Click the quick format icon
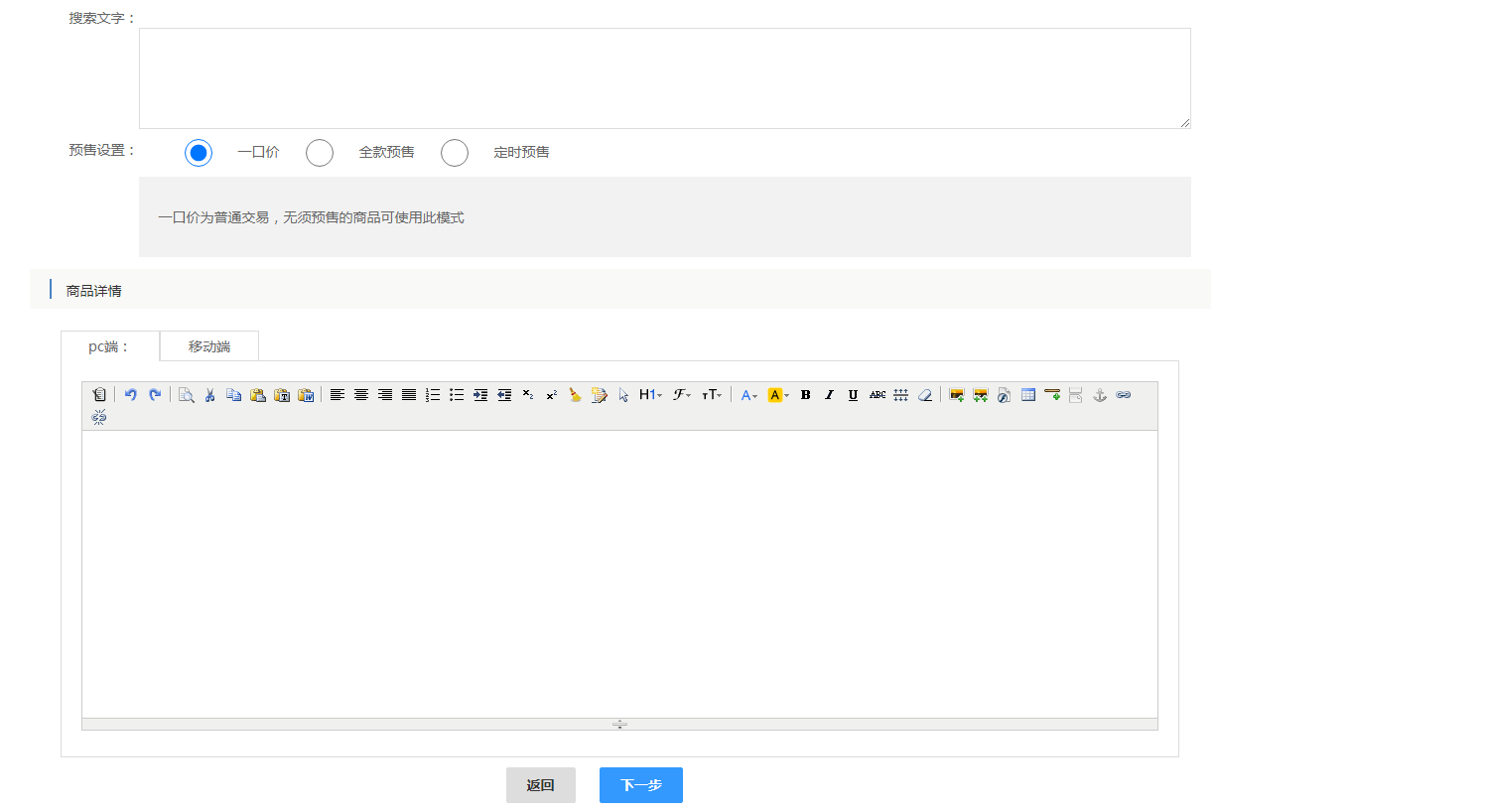Viewport: 1489px width, 812px height. click(600, 395)
